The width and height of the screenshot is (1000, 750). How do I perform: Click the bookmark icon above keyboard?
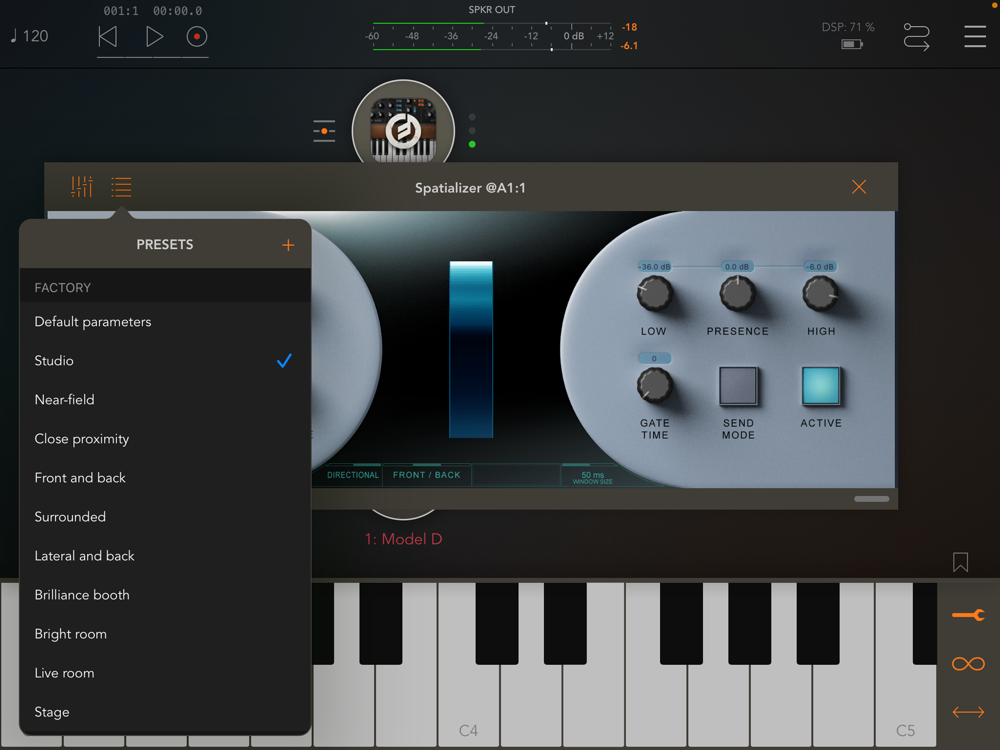click(x=960, y=562)
